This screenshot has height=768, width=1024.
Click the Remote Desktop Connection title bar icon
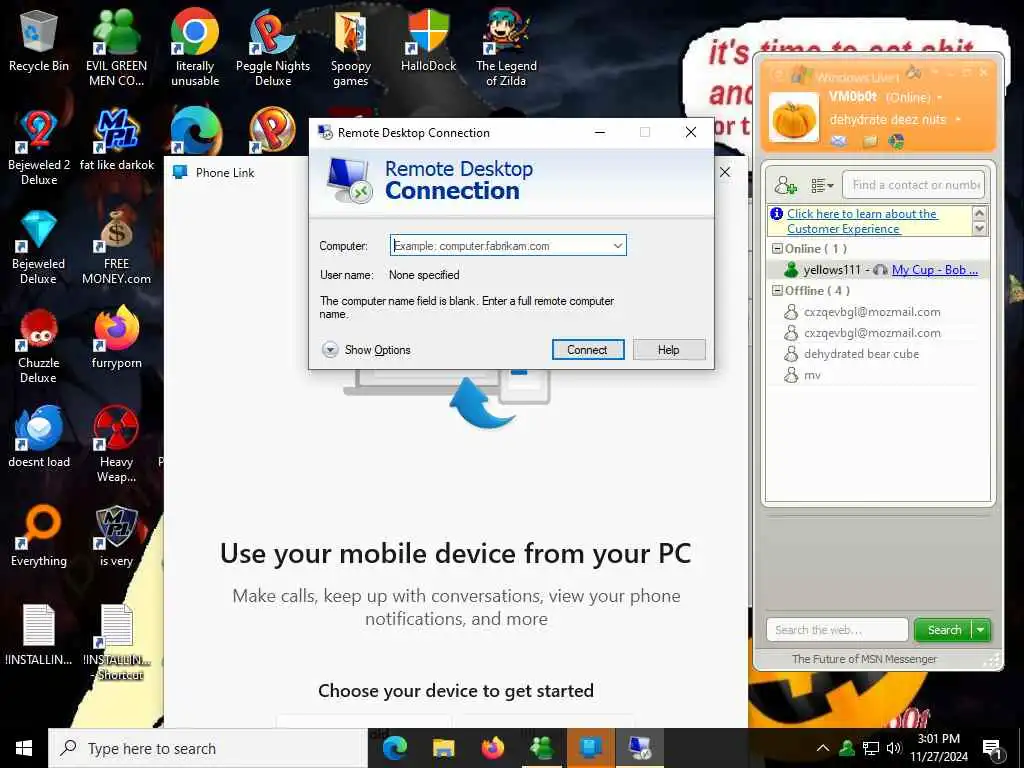[x=325, y=133]
